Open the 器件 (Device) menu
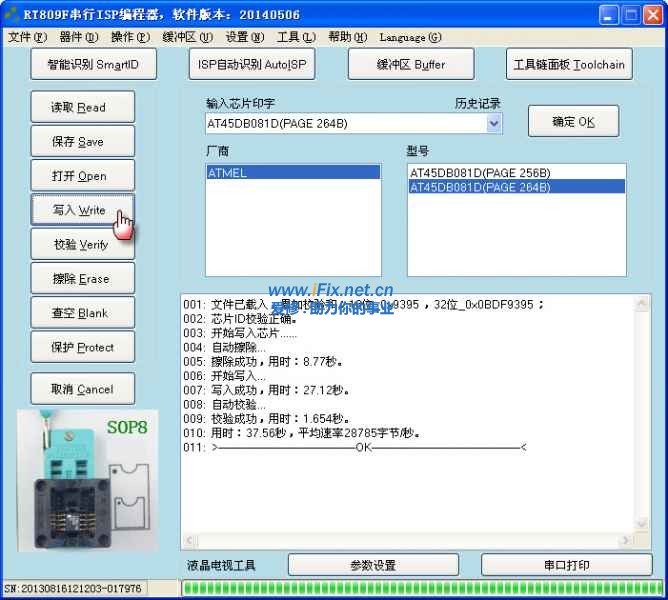This screenshot has height=600, width=668. pyautogui.click(x=79, y=38)
